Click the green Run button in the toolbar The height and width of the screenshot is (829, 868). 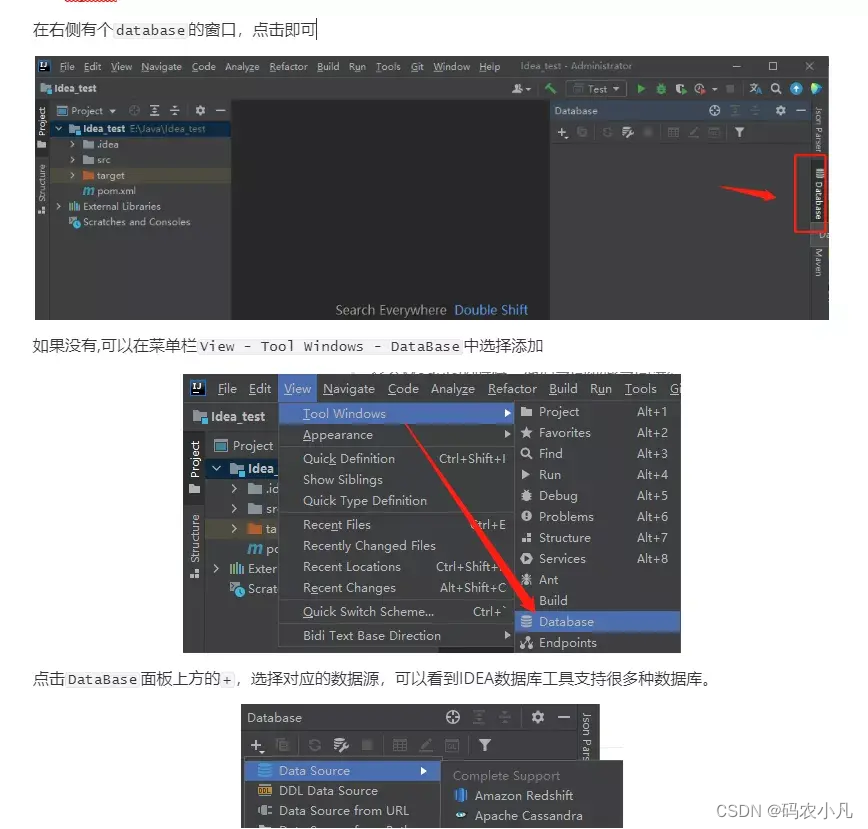(x=641, y=88)
